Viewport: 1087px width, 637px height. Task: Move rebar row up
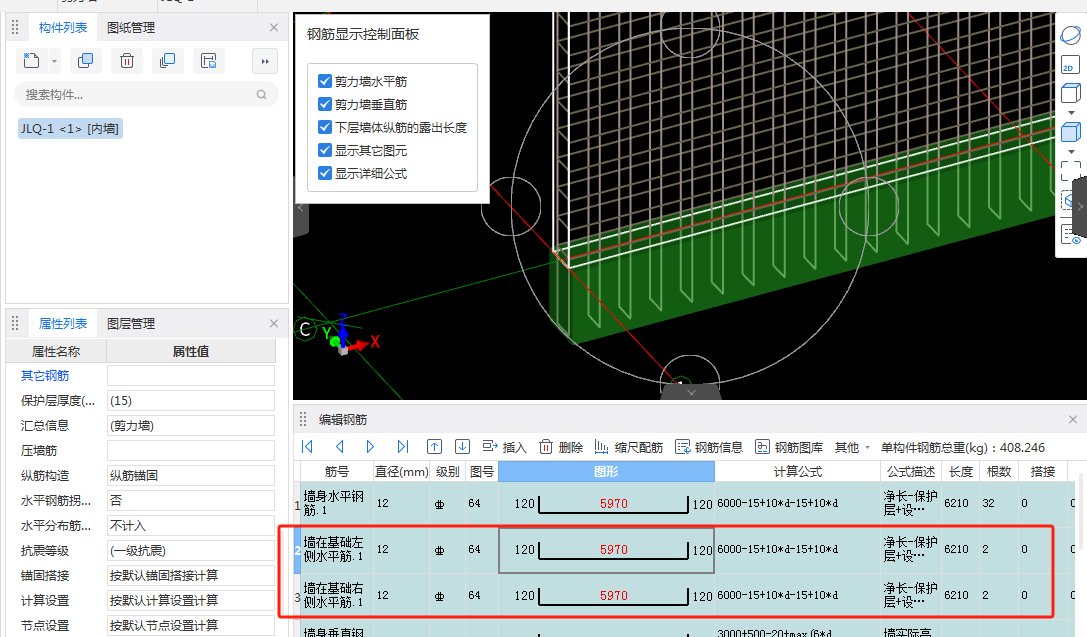[434, 447]
